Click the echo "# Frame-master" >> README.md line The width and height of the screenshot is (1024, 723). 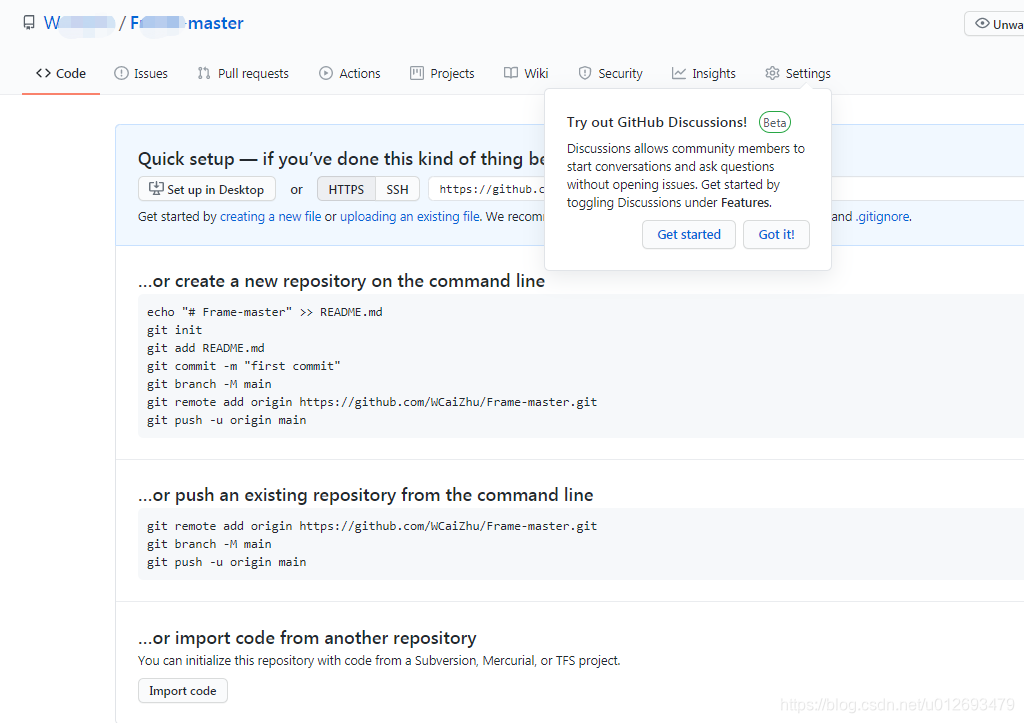[264, 312]
